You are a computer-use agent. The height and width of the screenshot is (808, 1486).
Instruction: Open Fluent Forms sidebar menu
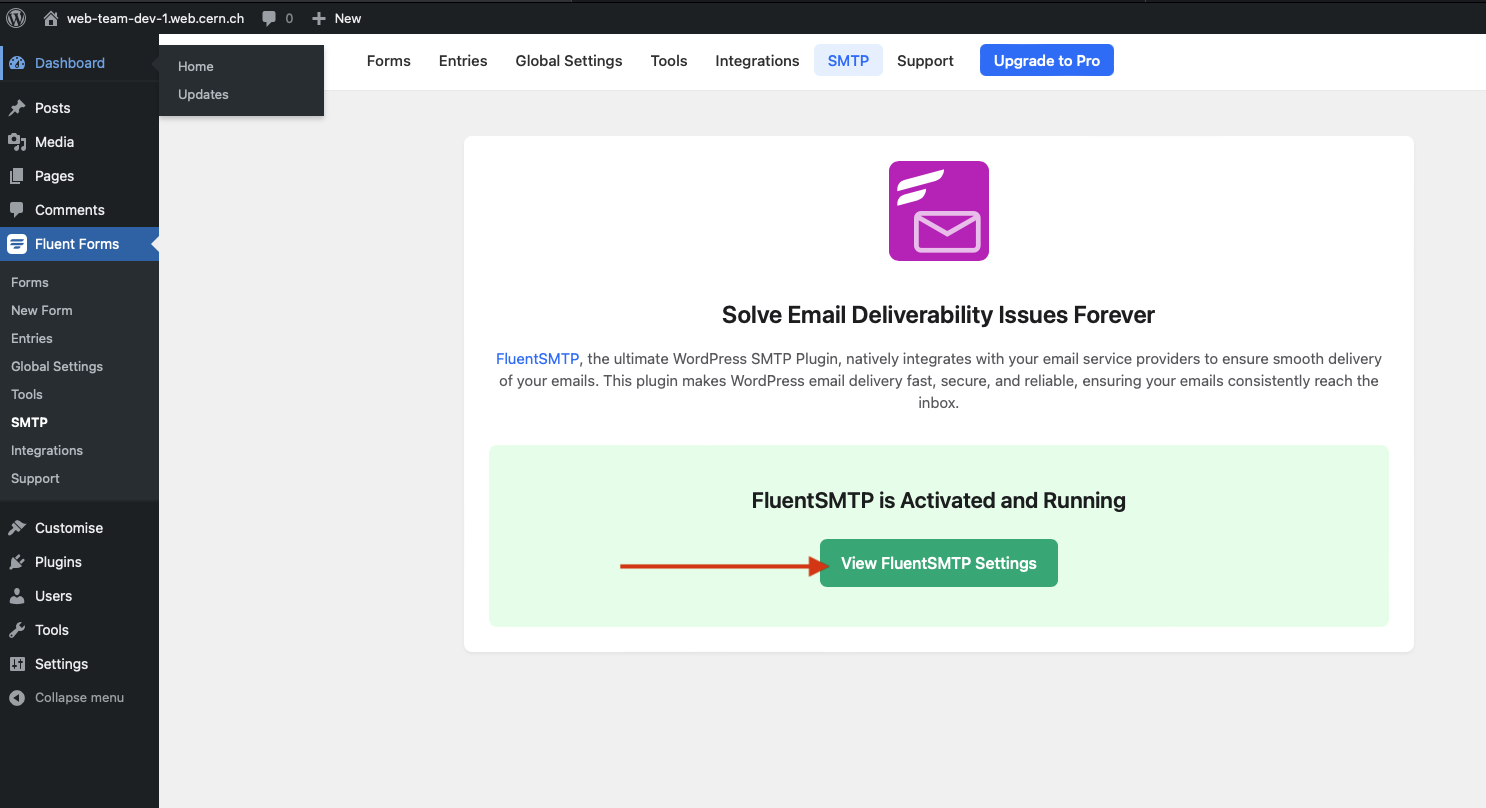click(79, 244)
